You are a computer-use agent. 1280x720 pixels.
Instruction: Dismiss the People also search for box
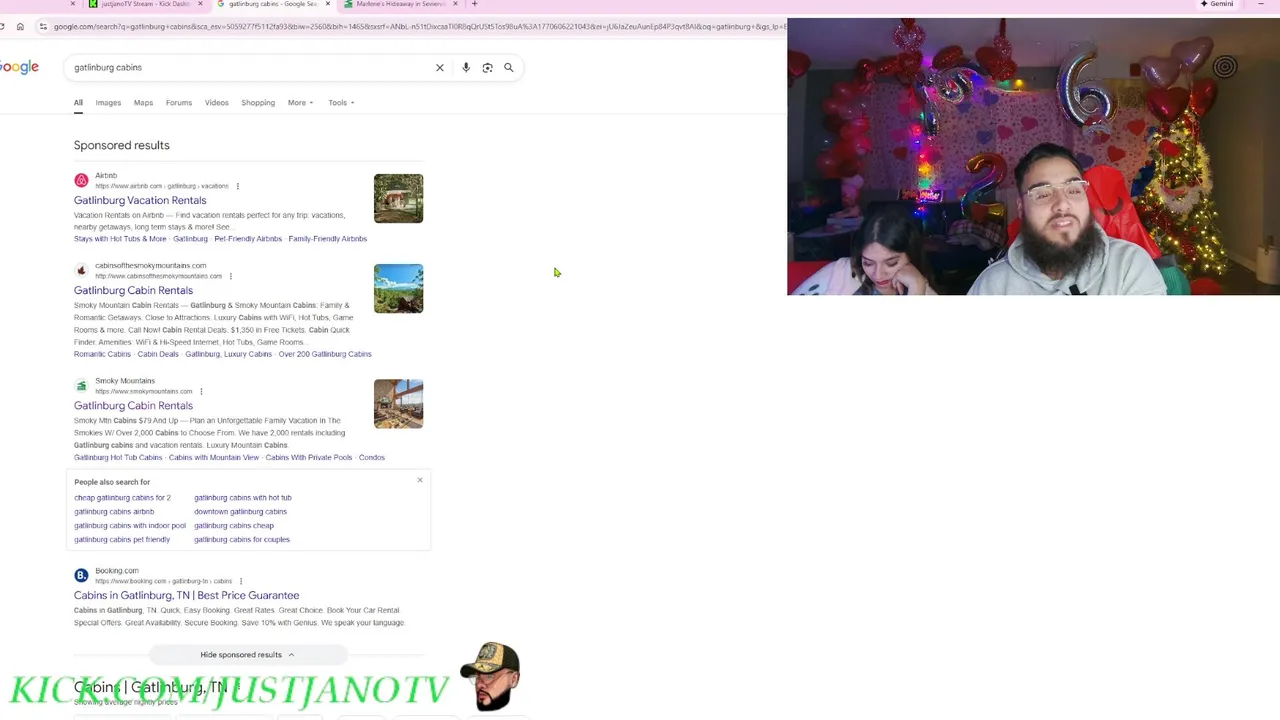click(x=420, y=481)
